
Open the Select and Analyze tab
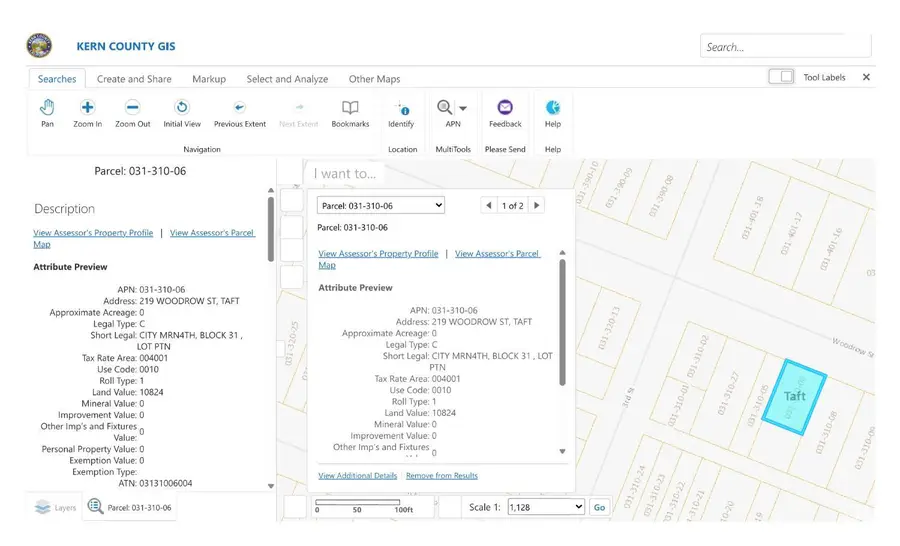tap(287, 79)
